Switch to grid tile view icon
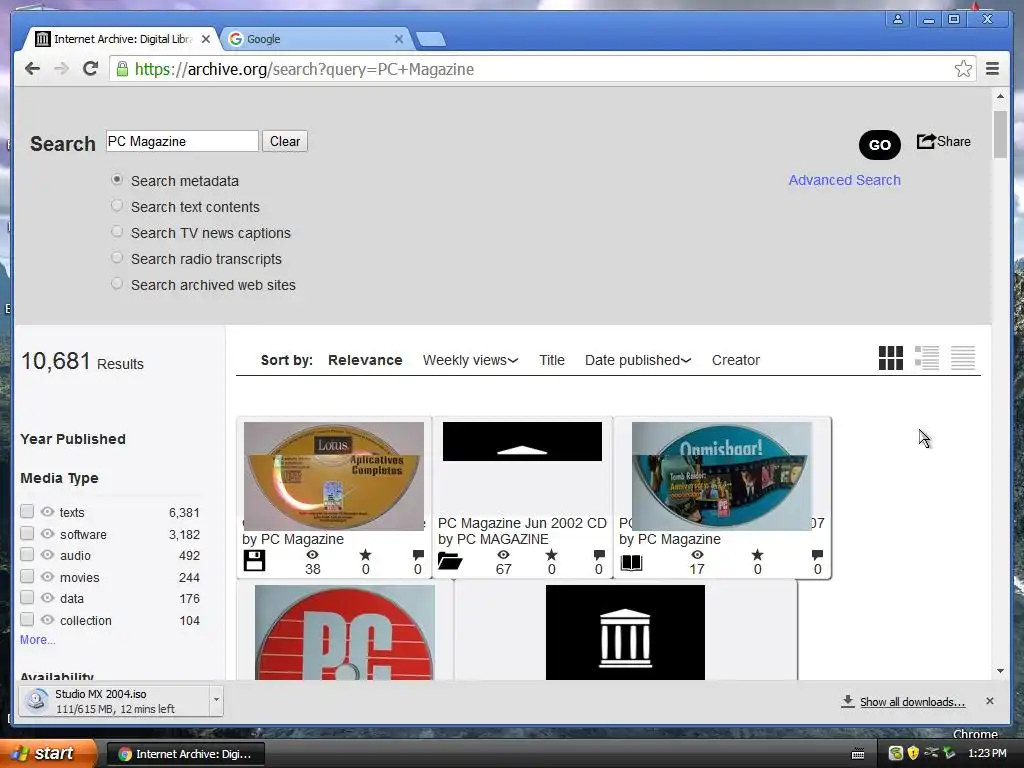Screen dimensions: 1024x768 (891, 359)
